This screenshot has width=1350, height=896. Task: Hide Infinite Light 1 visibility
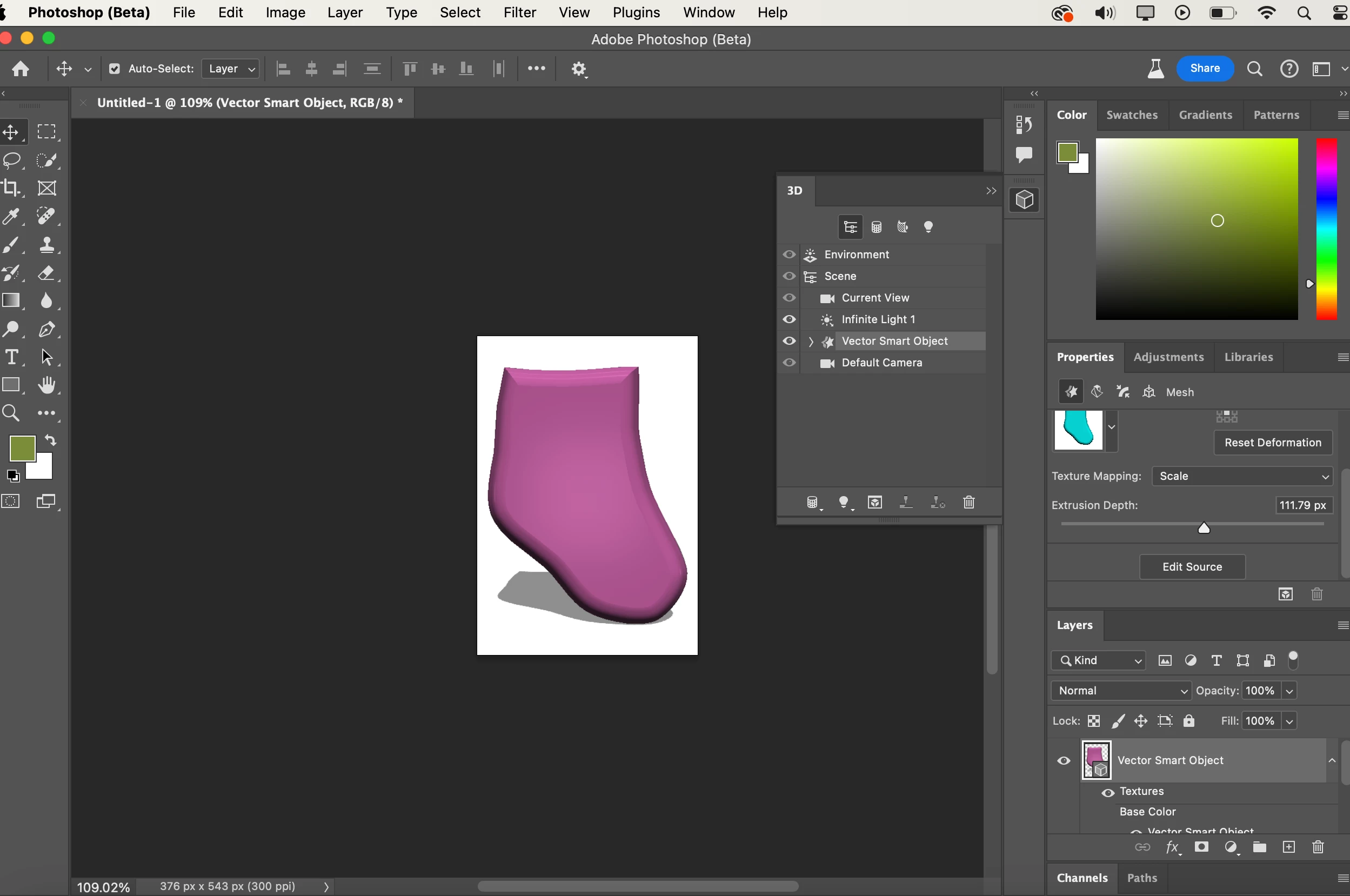click(x=789, y=319)
